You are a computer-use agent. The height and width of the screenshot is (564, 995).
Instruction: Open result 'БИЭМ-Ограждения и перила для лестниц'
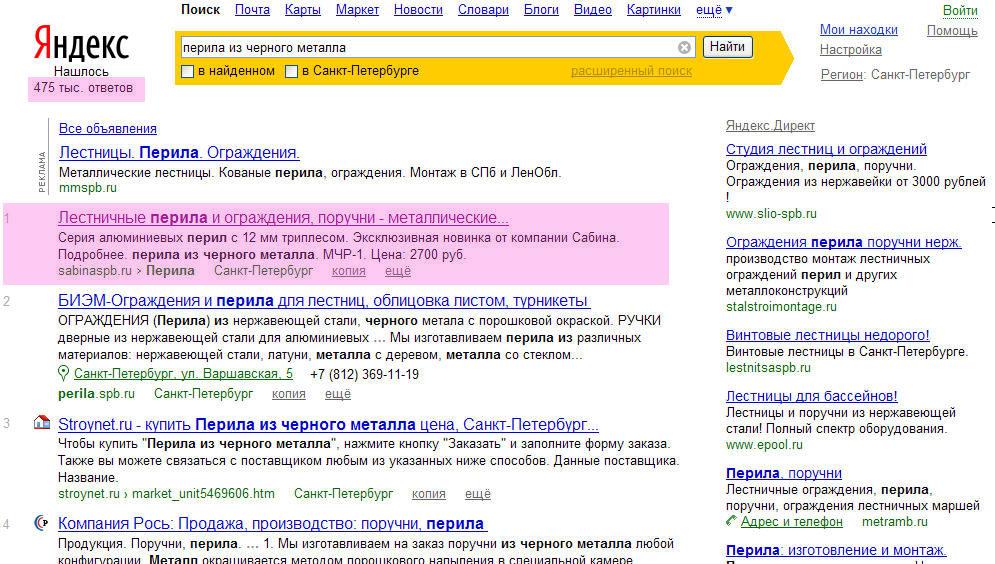(324, 301)
